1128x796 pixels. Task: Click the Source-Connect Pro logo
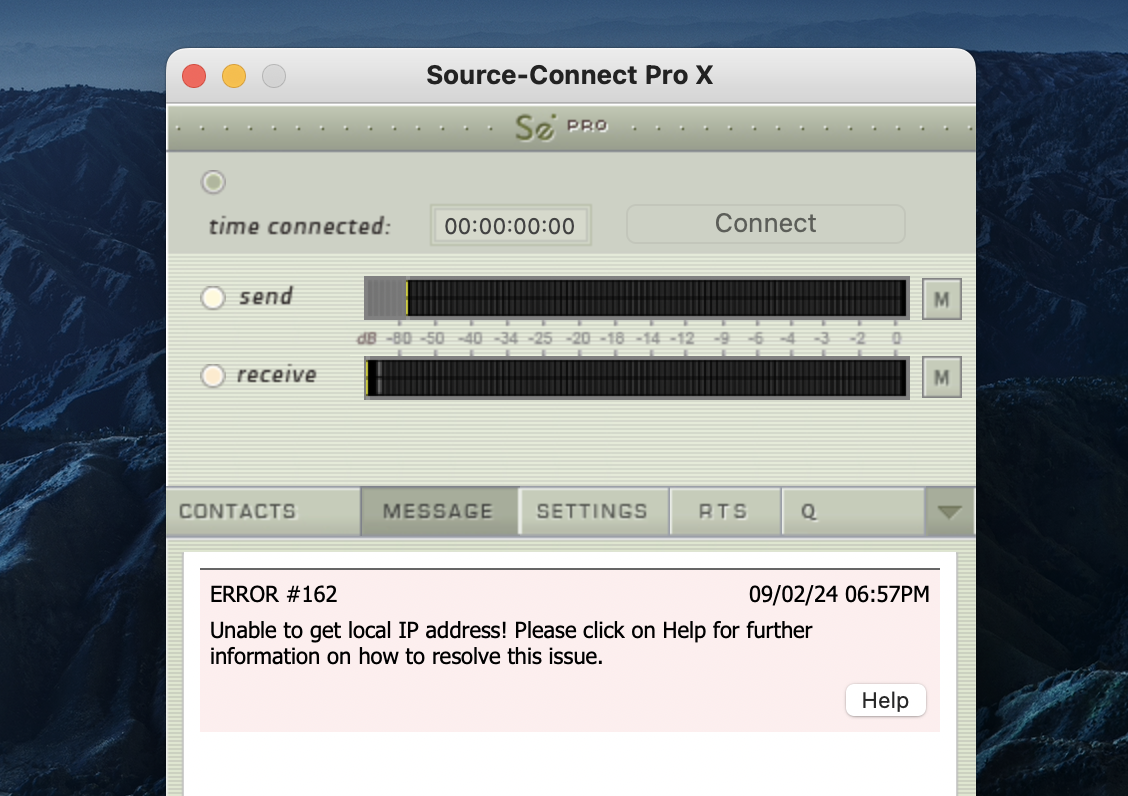pos(561,127)
